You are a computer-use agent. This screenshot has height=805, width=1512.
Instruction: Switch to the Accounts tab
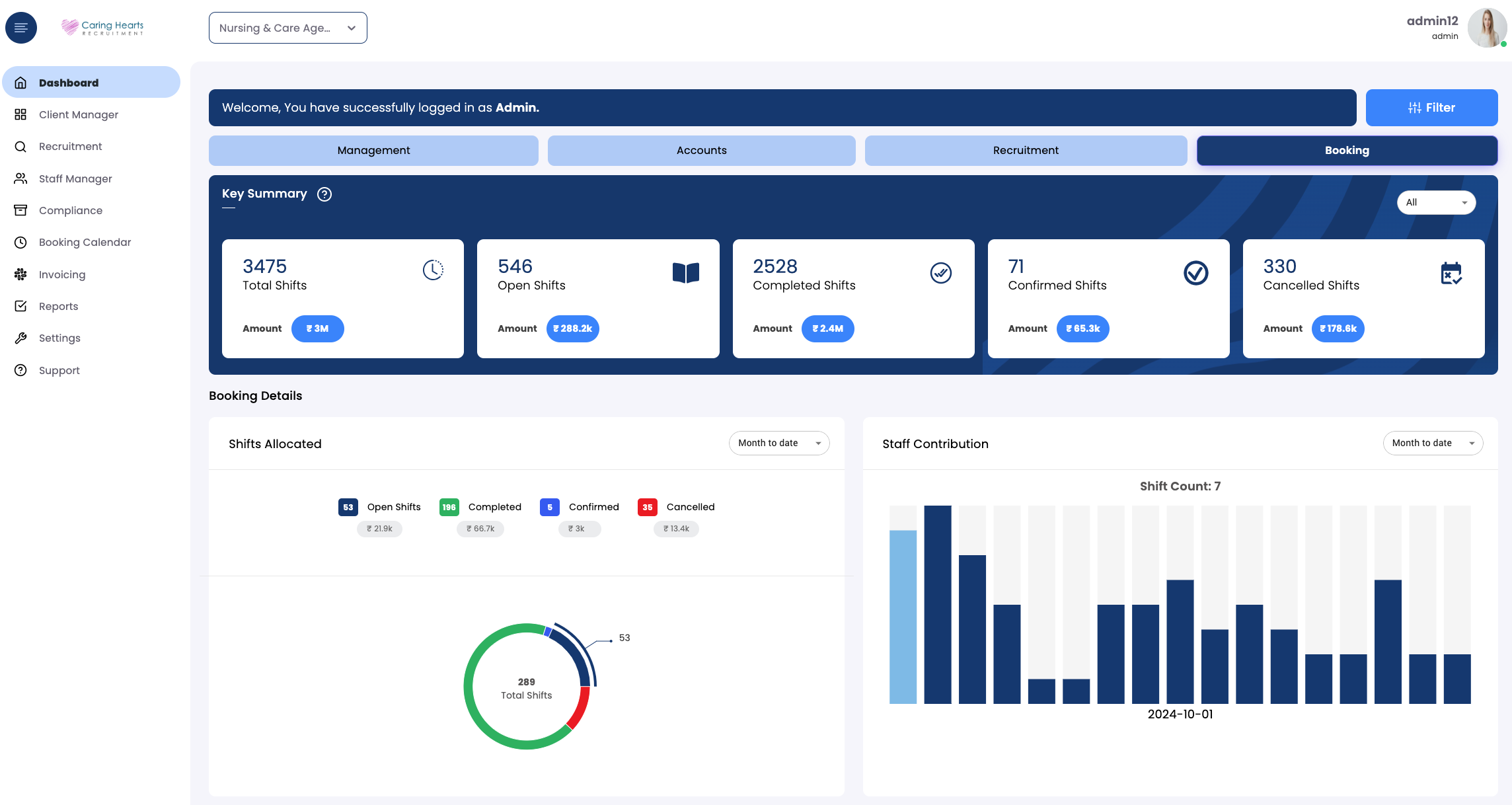701,150
